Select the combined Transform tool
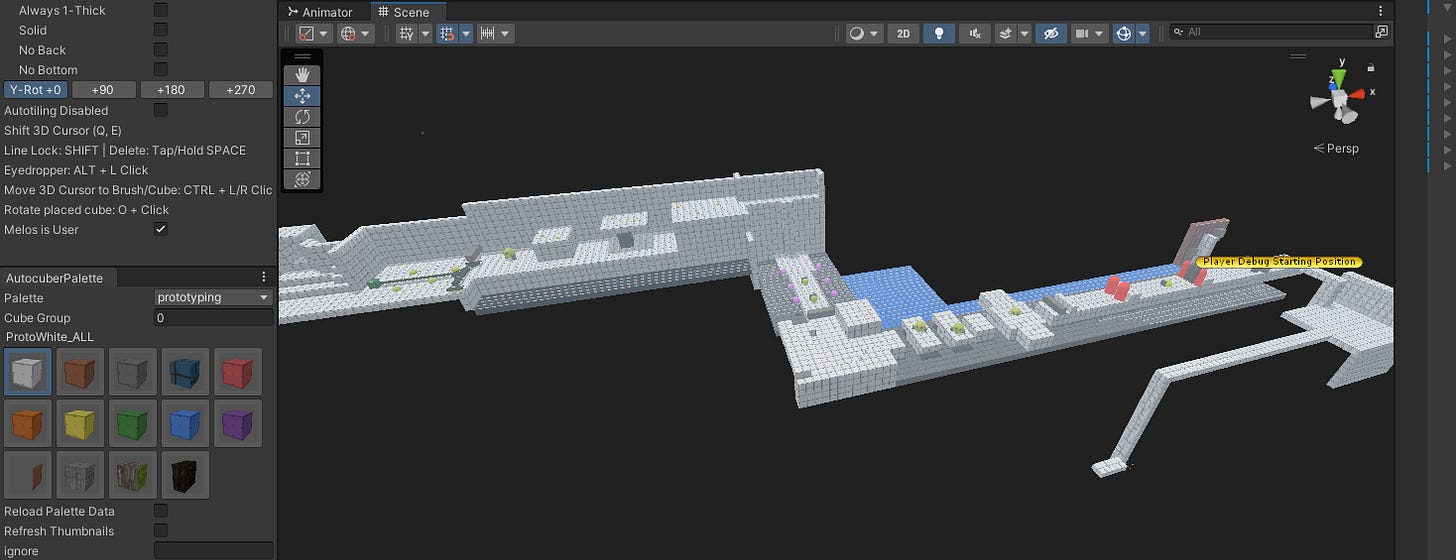 (303, 180)
